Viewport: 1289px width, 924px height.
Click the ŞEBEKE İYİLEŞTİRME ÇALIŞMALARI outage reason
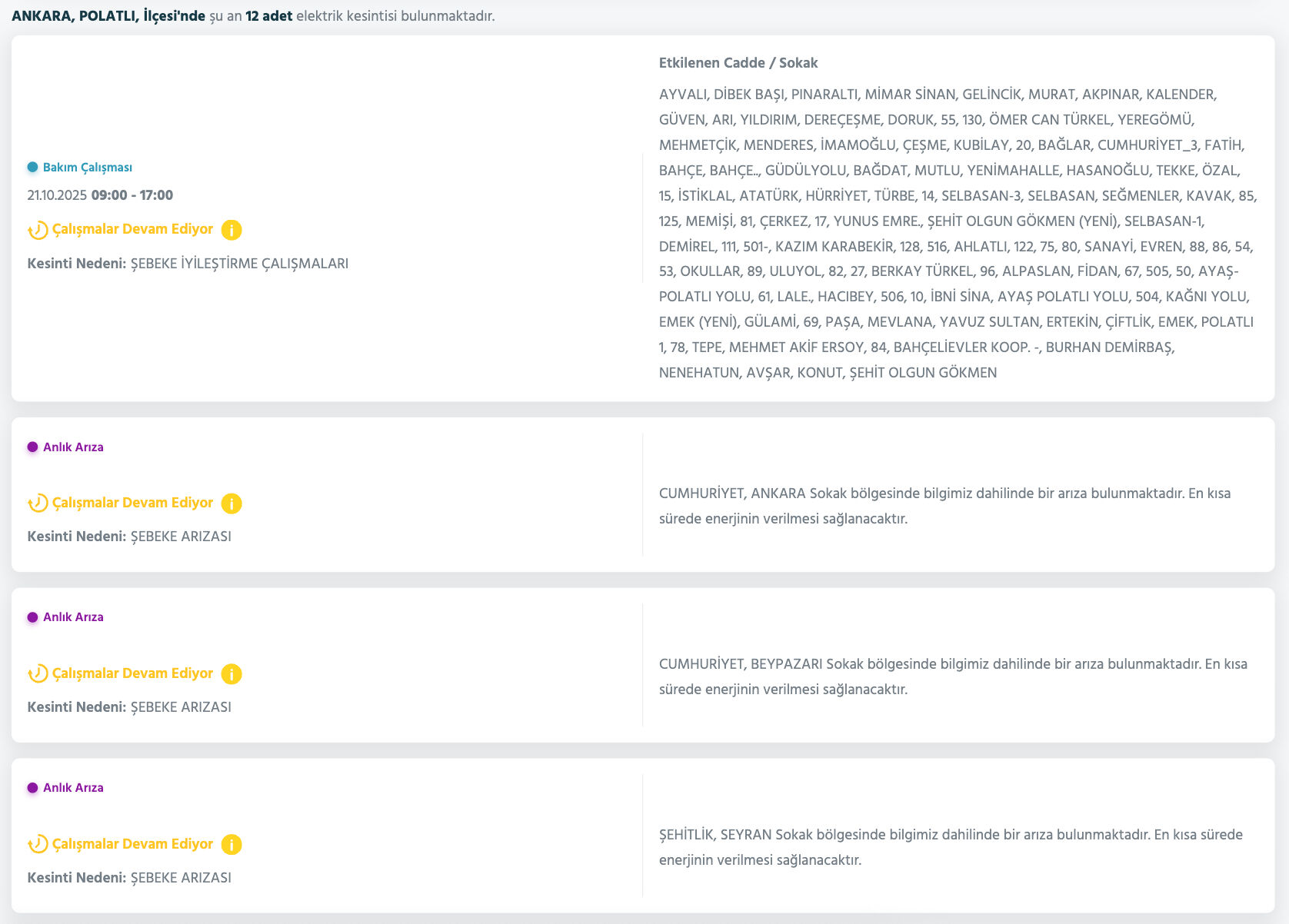pyautogui.click(x=239, y=264)
